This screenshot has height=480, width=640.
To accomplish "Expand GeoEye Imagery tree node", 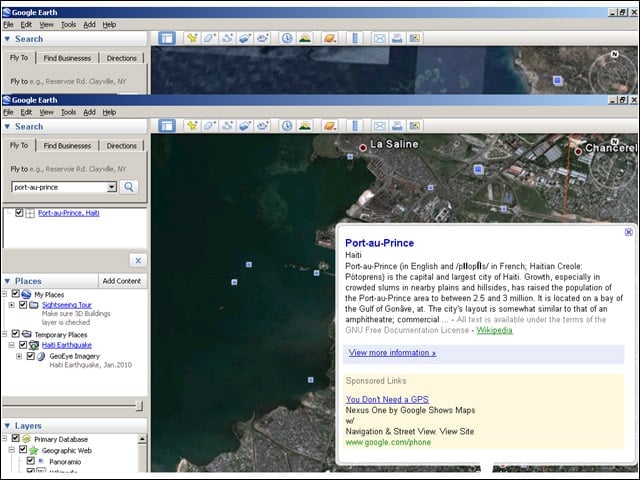I will [19, 356].
